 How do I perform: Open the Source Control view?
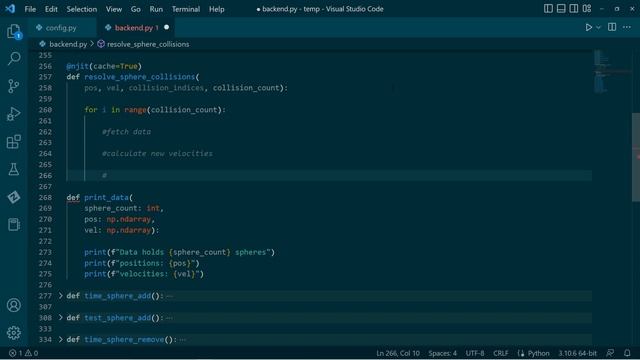[x=14, y=86]
